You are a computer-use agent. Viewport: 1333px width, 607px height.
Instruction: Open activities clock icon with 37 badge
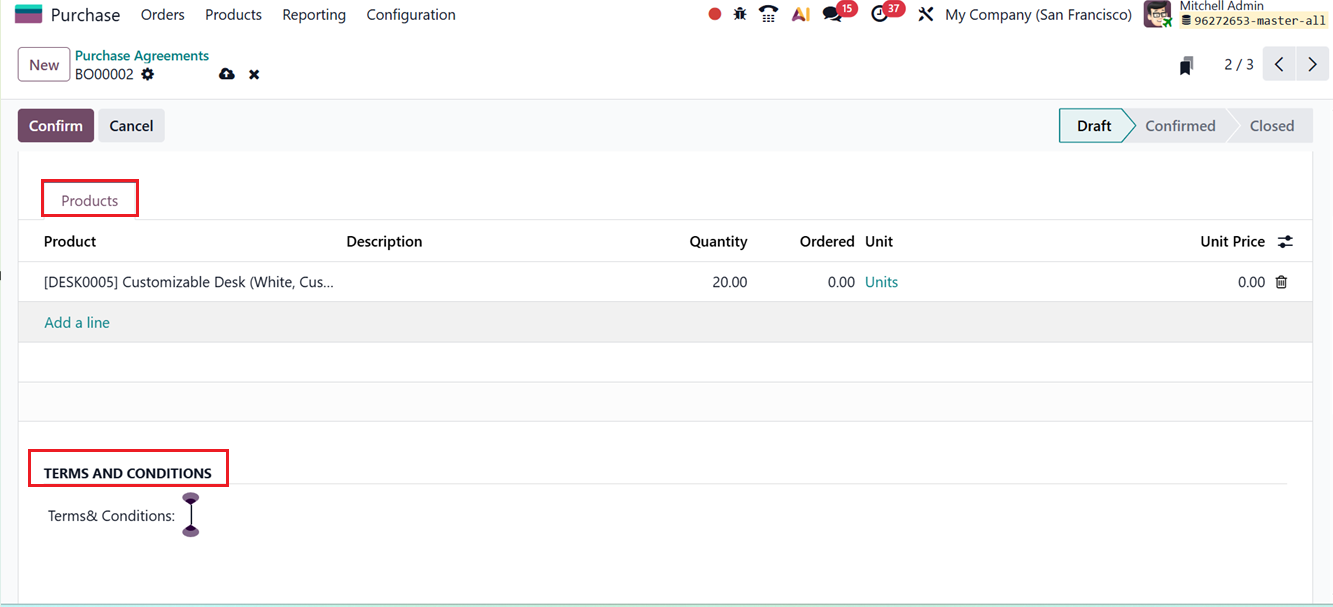coord(879,14)
